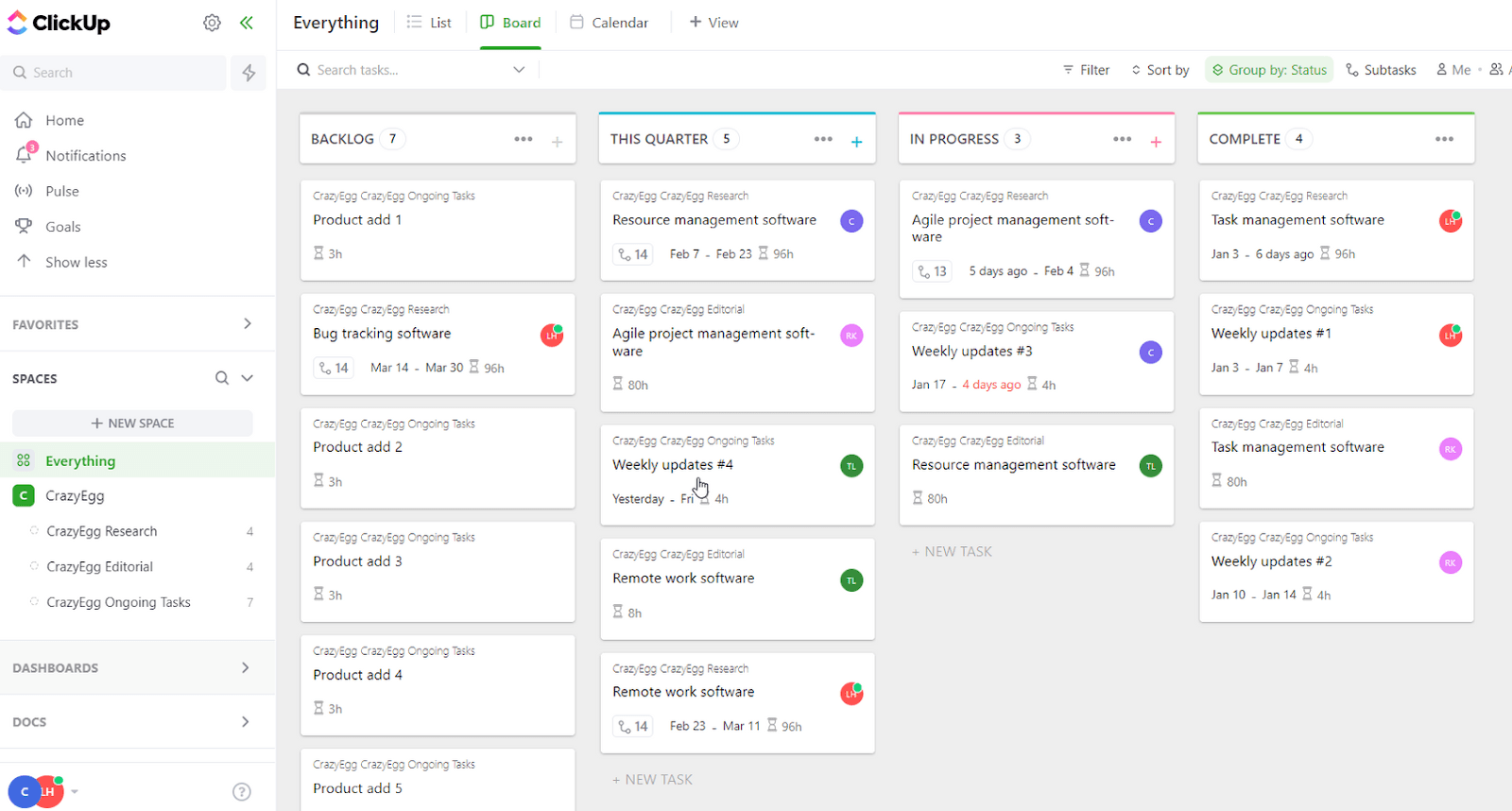The image size is (1512, 811).
Task: Toggle the Subtasks display option
Action: (x=1381, y=70)
